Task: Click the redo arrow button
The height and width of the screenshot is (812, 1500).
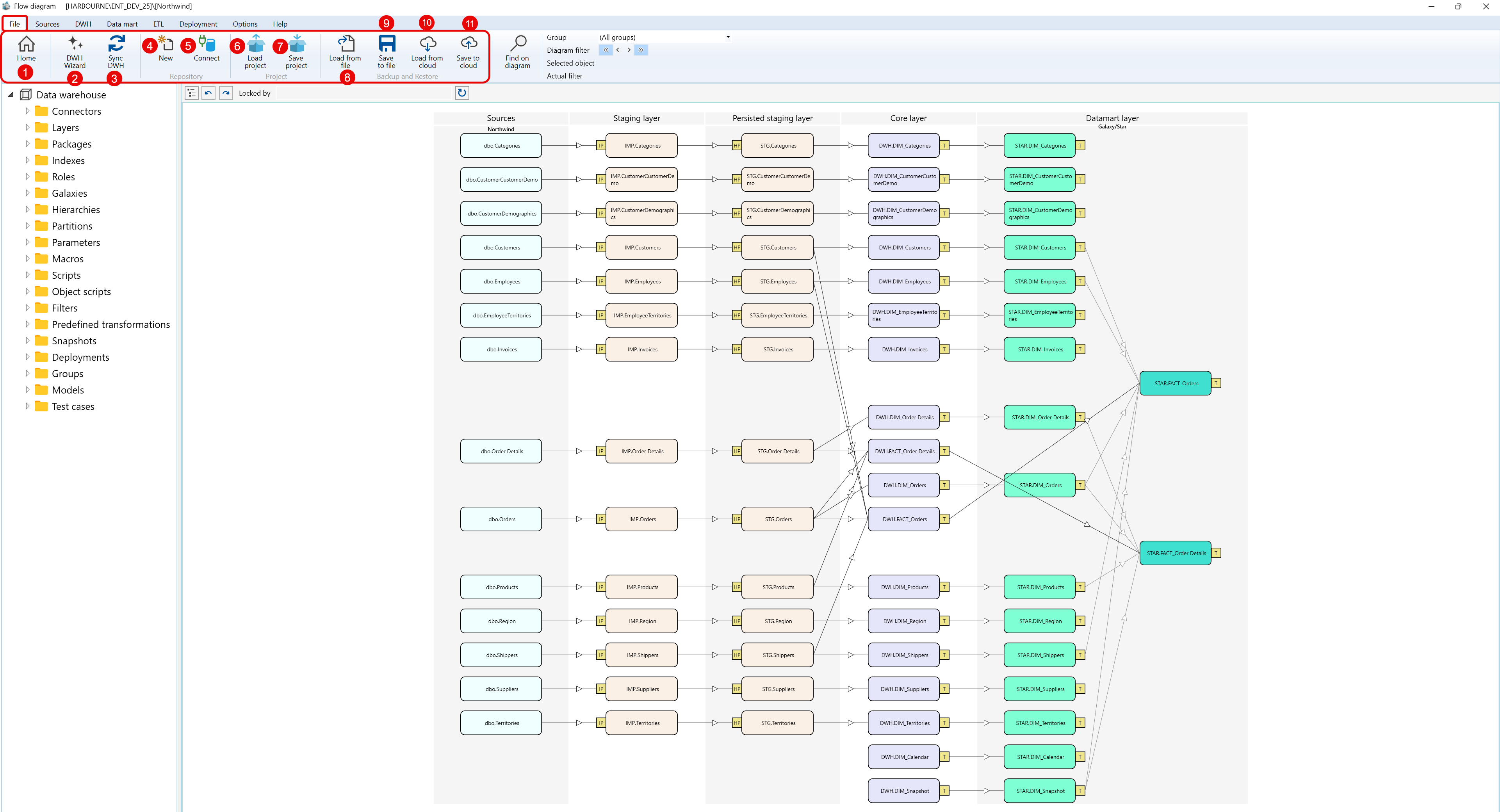Action: pyautogui.click(x=226, y=93)
